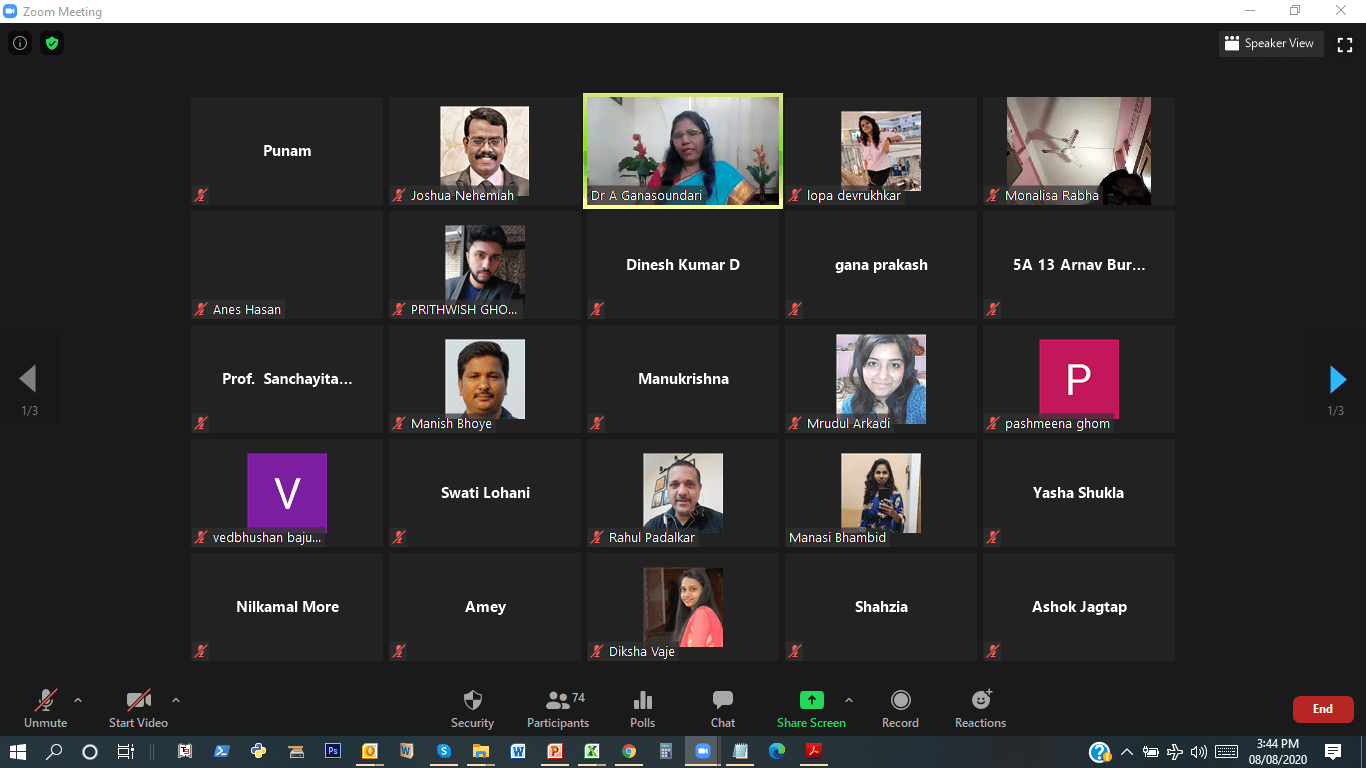Click the Amey participant name
Image resolution: width=1366 pixels, height=768 pixels.
pyautogui.click(x=485, y=607)
